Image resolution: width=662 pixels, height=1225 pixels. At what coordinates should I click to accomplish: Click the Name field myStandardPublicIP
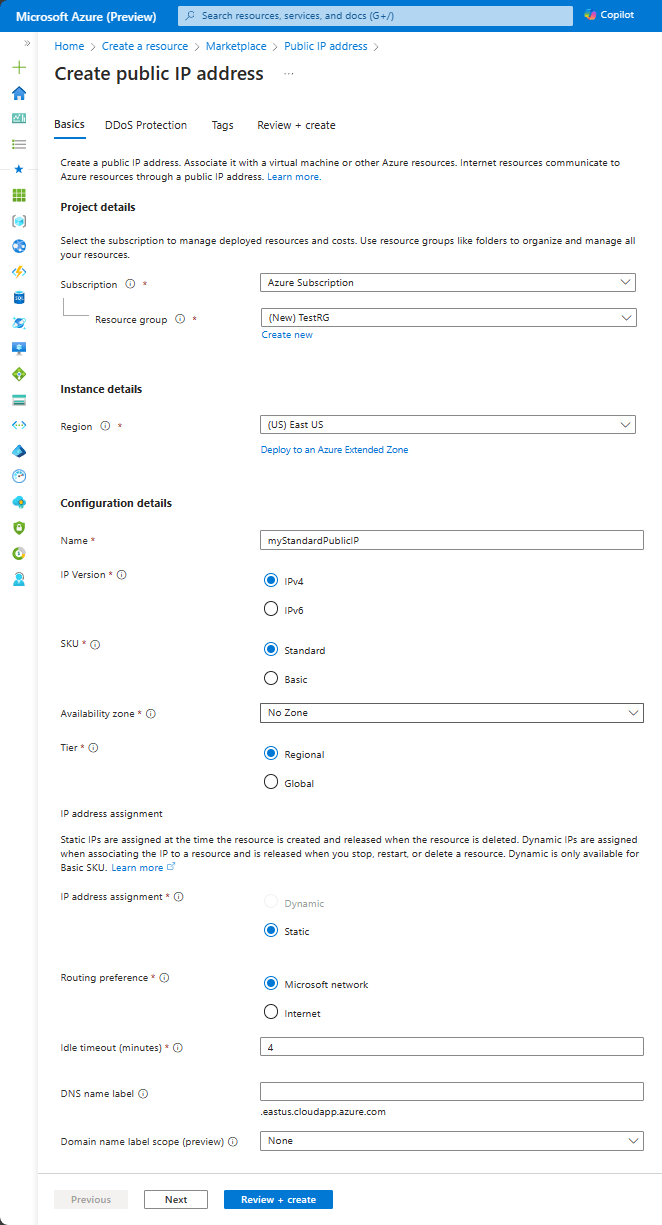pyautogui.click(x=452, y=540)
